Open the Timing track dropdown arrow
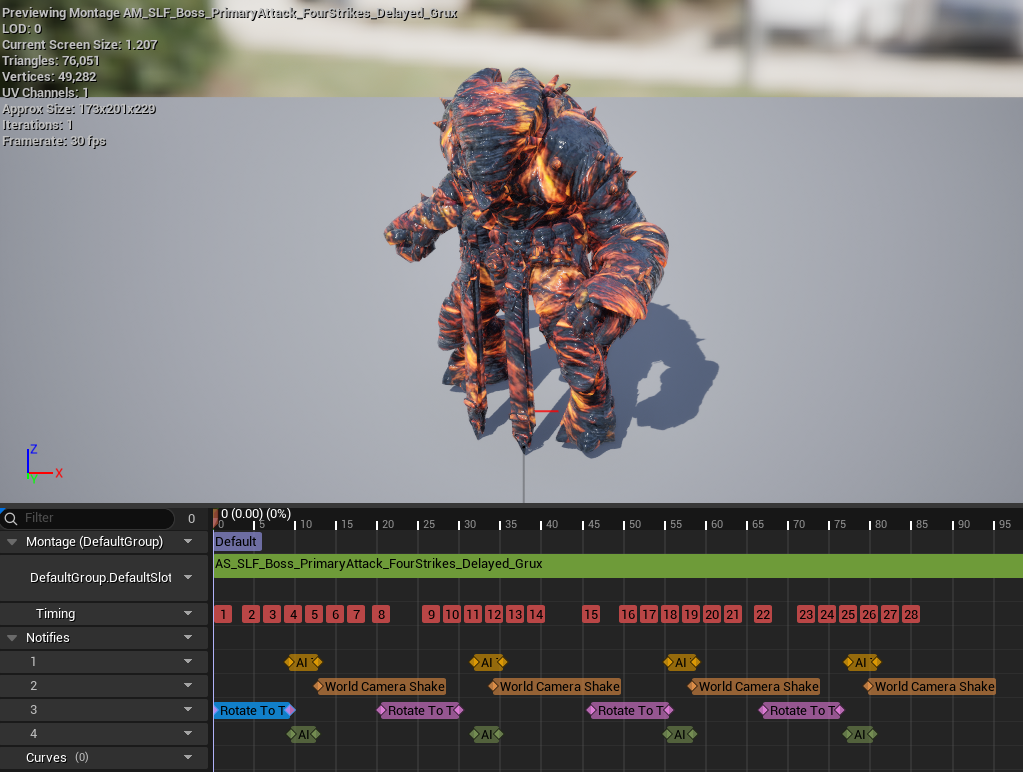The height and width of the screenshot is (772, 1023). [188, 614]
